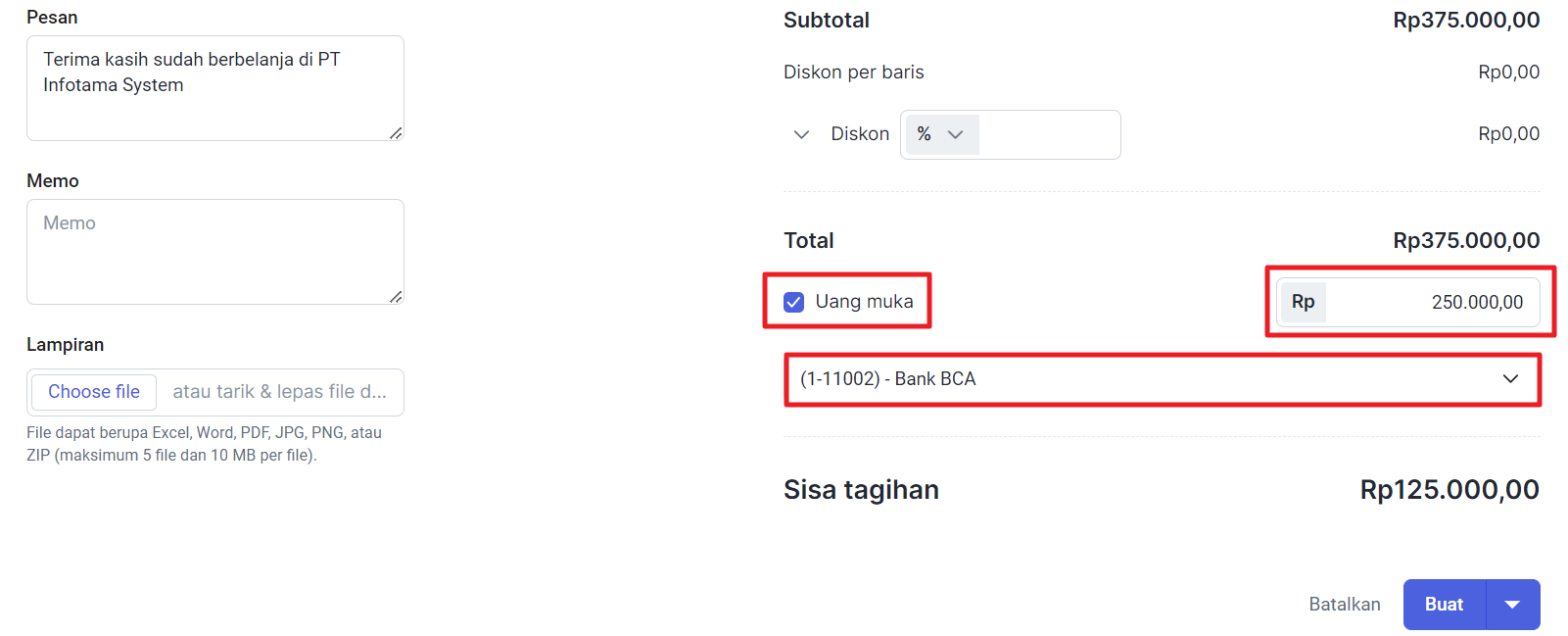Image resolution: width=1568 pixels, height=636 pixels.
Task: Collapse the Diskon row chevron
Action: pos(801,134)
